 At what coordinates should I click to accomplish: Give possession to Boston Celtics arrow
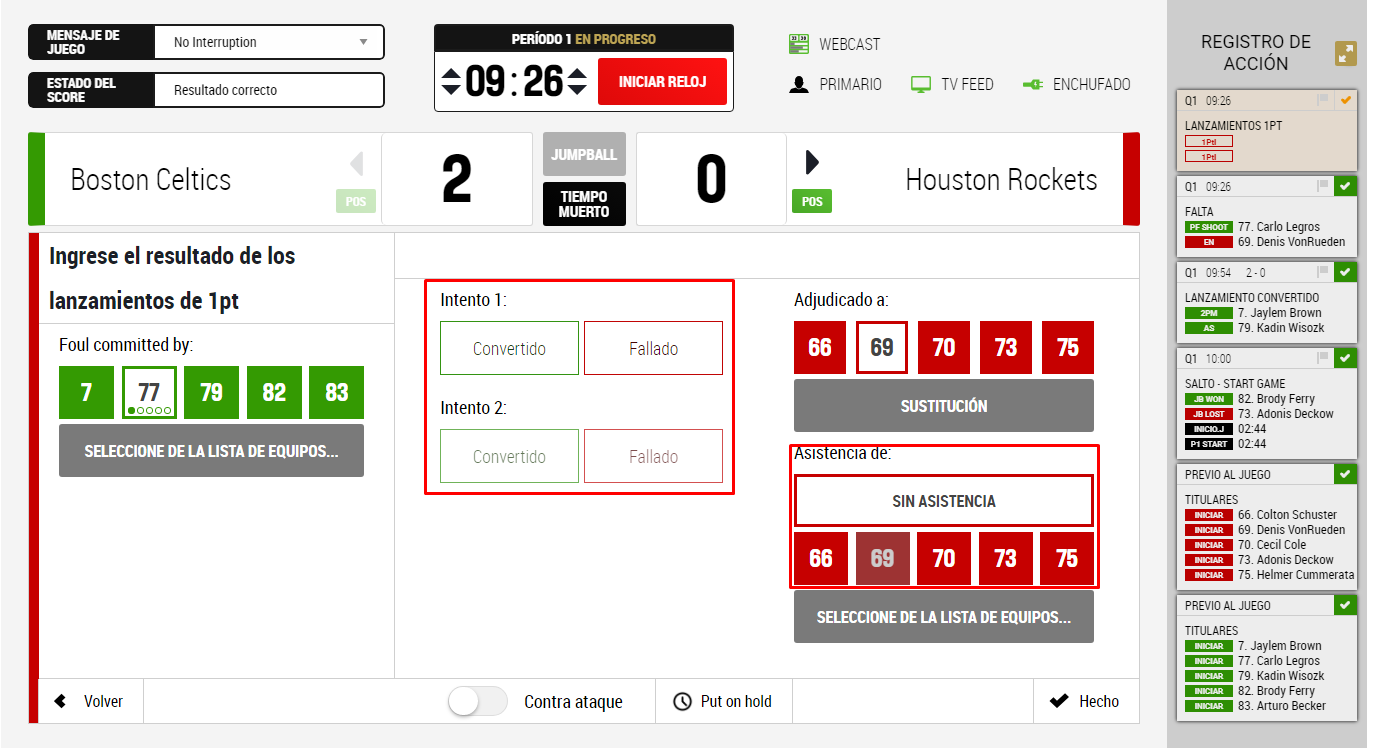(x=357, y=163)
